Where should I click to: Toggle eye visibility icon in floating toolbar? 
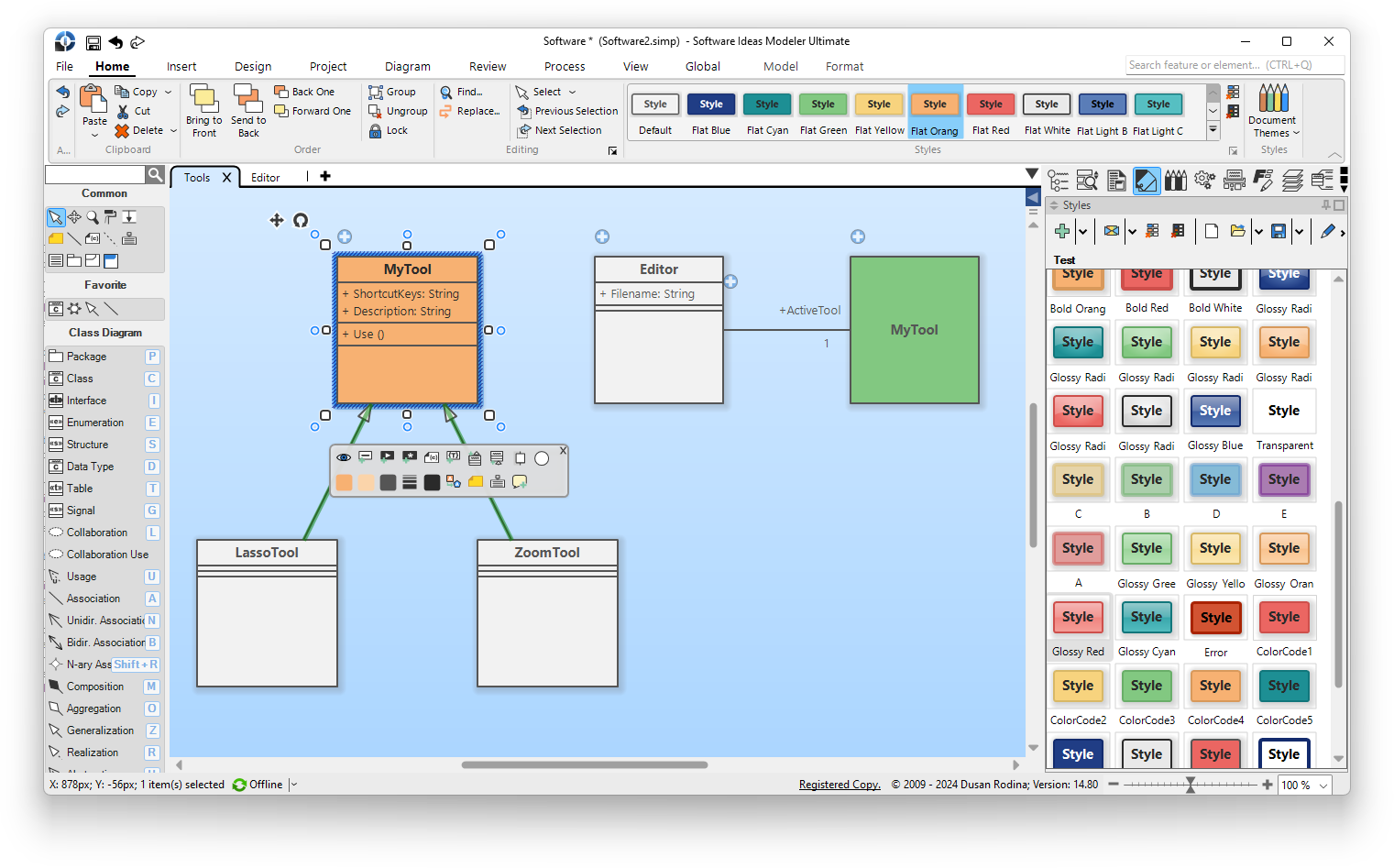coord(343,456)
